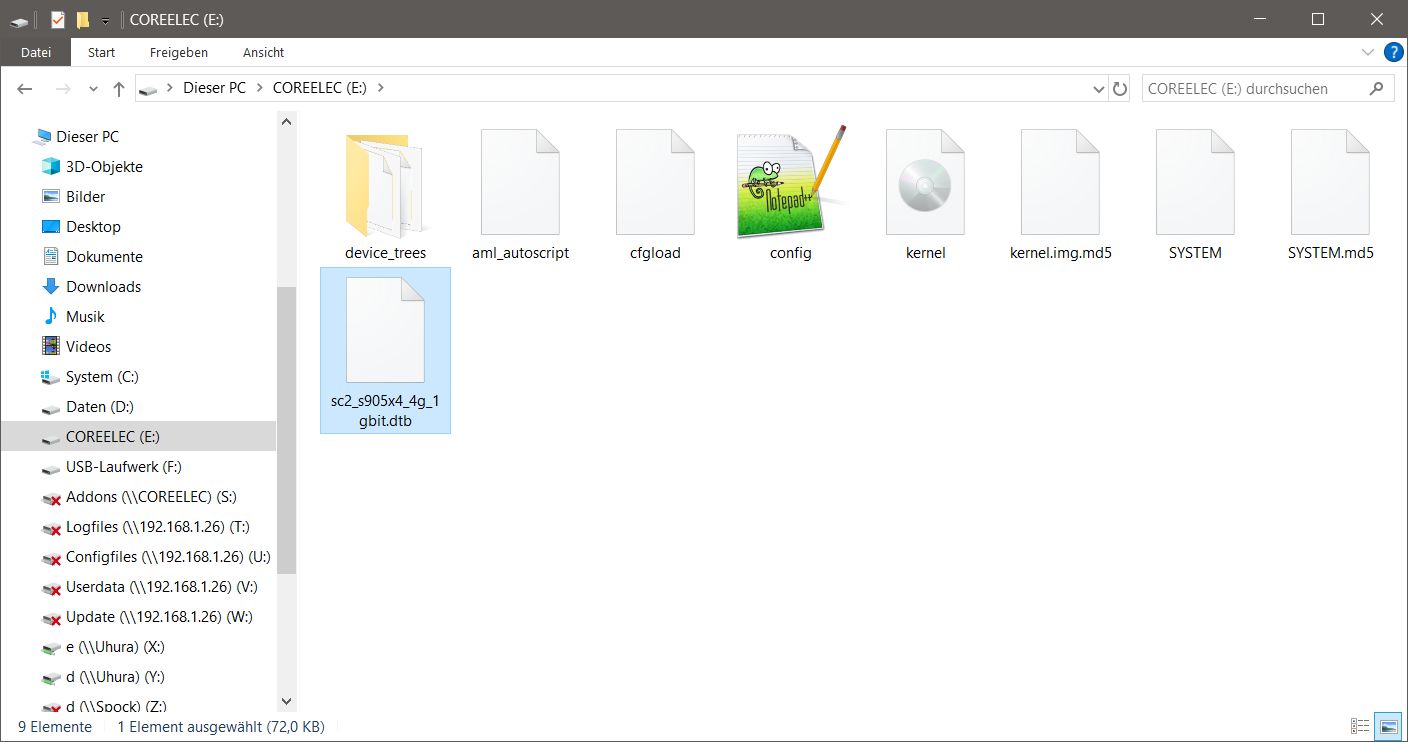Switch to details view icon
This screenshot has width=1408, height=742.
(x=1360, y=726)
